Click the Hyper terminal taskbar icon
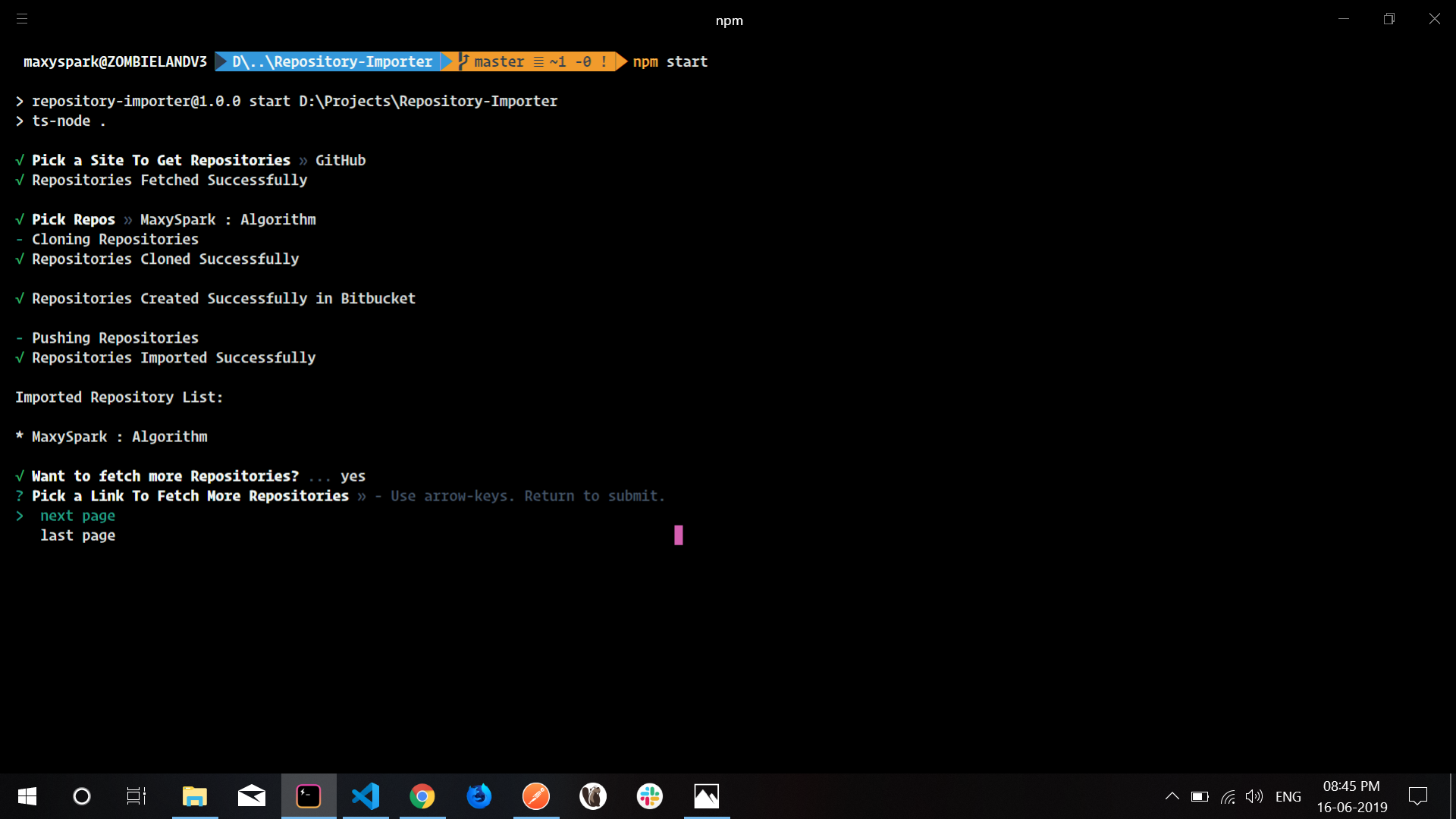Screen dimensions: 1456x819 click(x=309, y=796)
